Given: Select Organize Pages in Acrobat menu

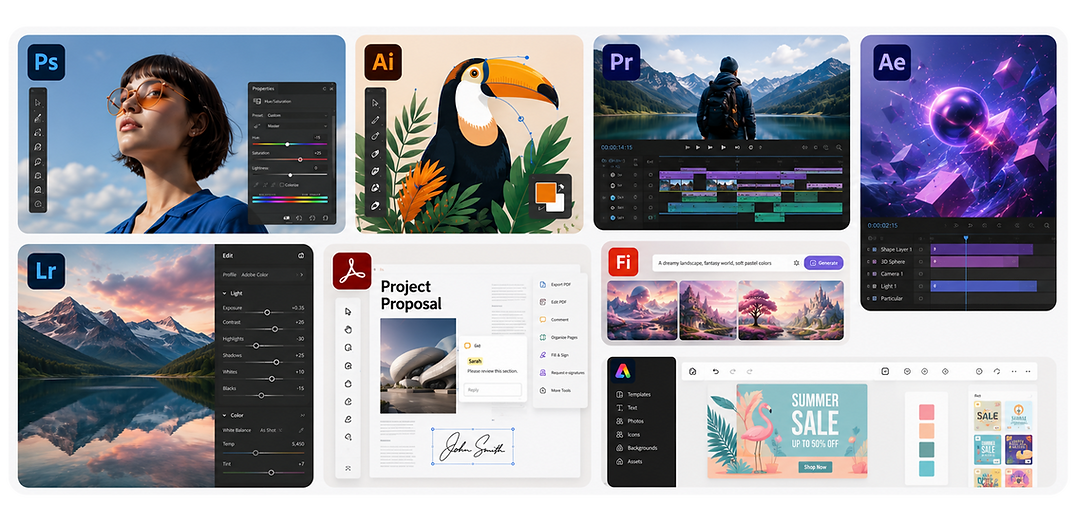Looking at the screenshot, I should tap(561, 338).
